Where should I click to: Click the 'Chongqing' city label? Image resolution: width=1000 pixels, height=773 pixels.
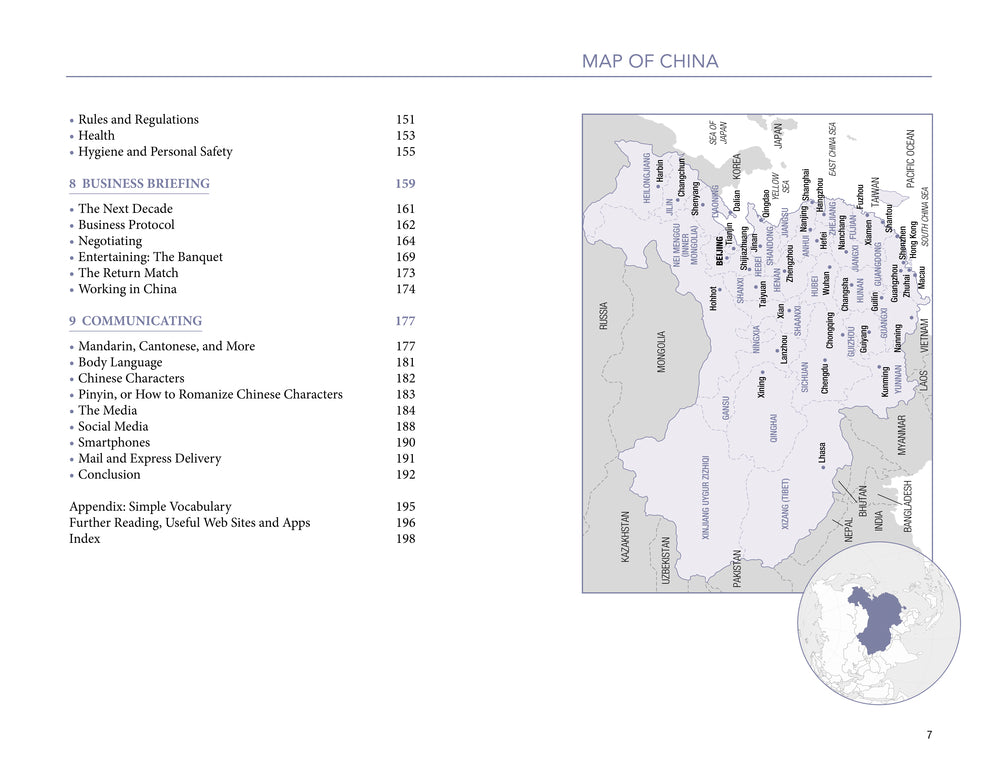pyautogui.click(x=830, y=330)
